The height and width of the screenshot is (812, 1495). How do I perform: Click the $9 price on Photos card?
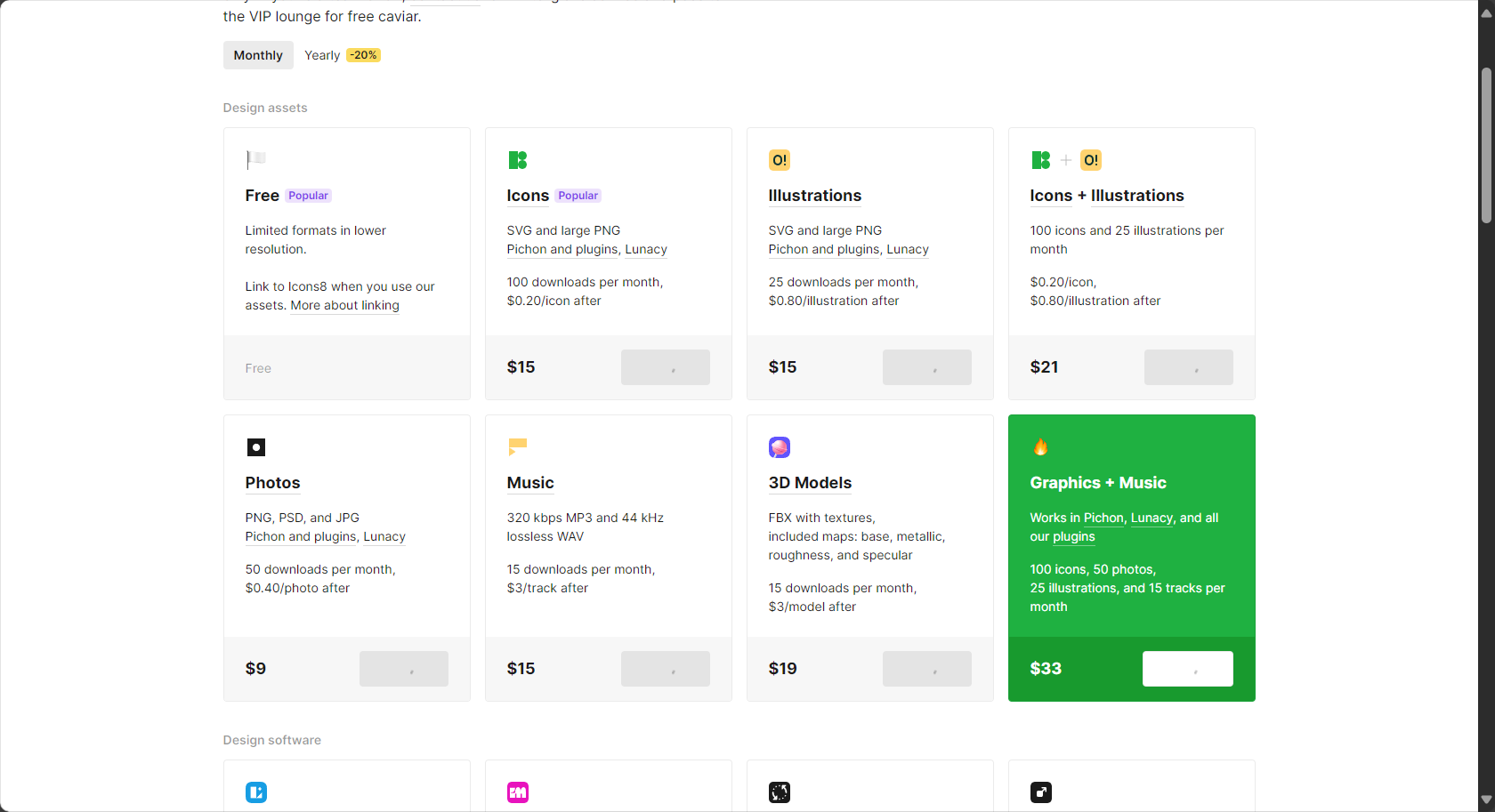(255, 669)
